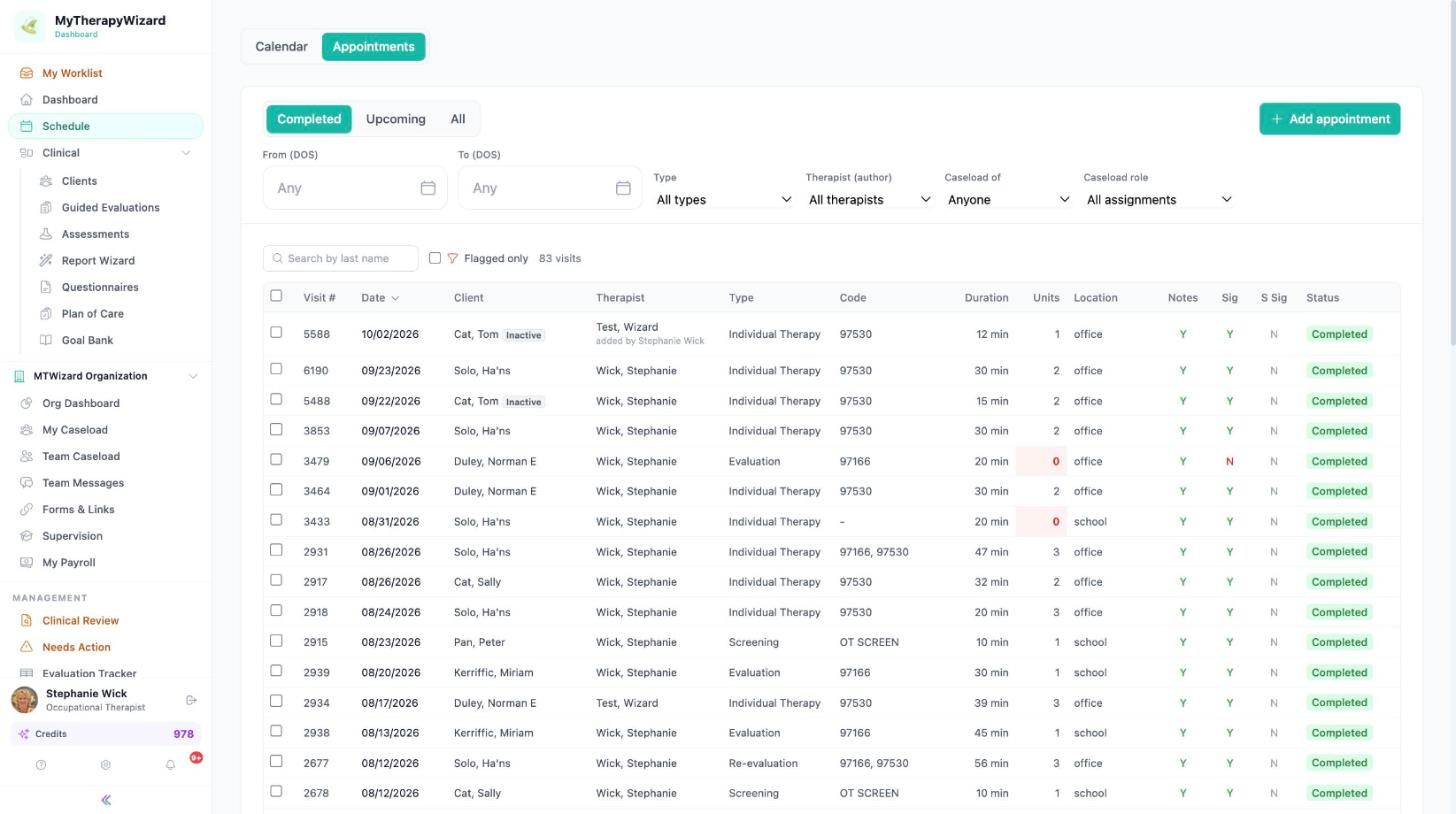Collapse the sidebar with double chevron
The image size is (1456, 814).
tap(106, 800)
